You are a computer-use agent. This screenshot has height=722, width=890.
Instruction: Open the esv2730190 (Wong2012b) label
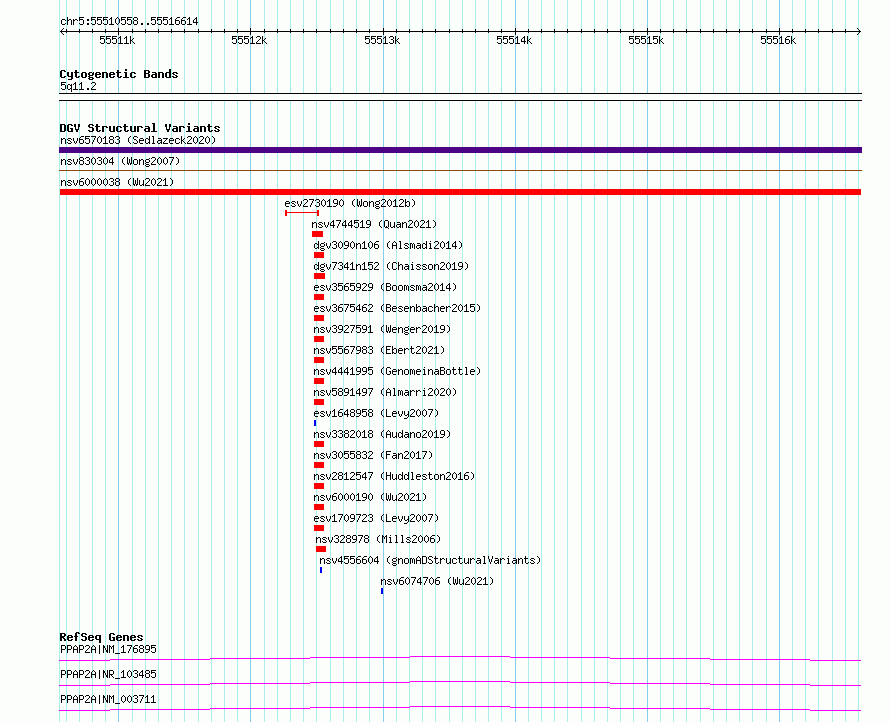350,203
